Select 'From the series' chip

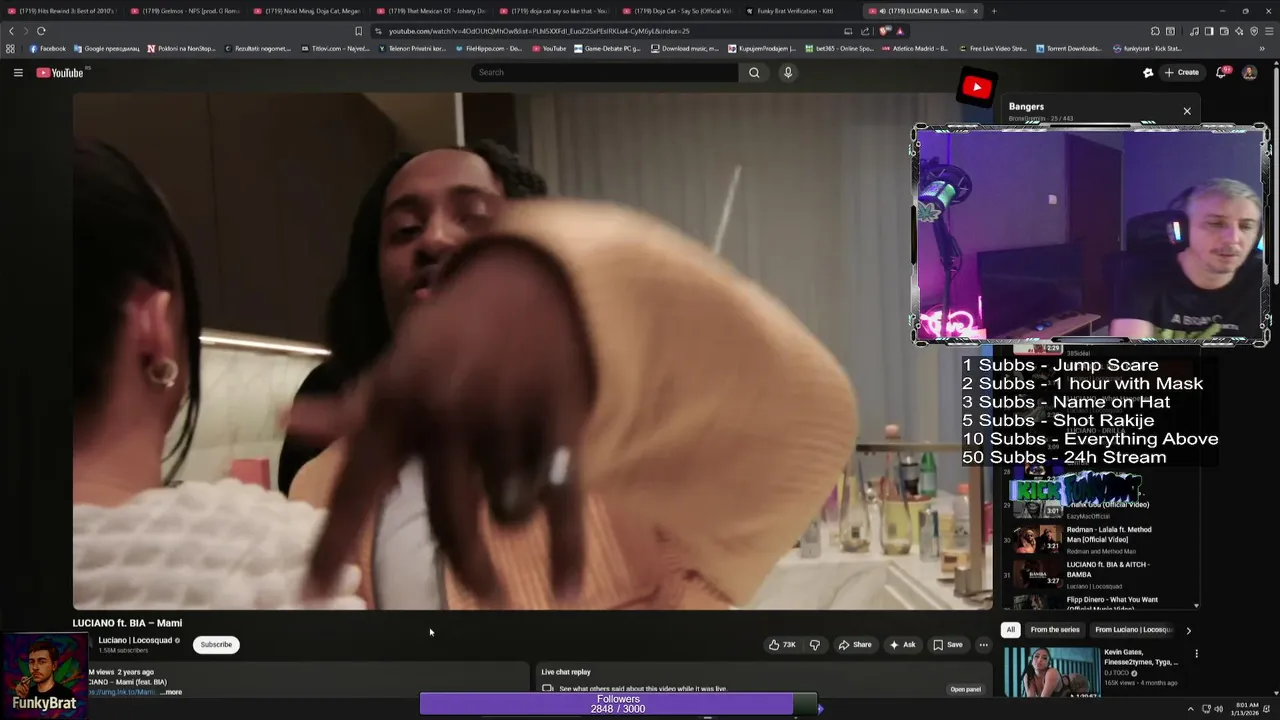coord(1055,630)
